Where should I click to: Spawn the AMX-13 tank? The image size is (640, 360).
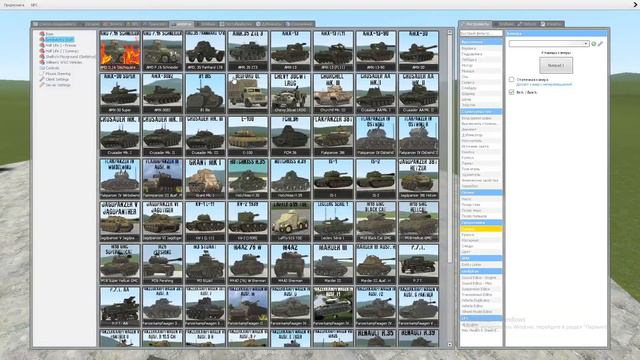pos(290,50)
